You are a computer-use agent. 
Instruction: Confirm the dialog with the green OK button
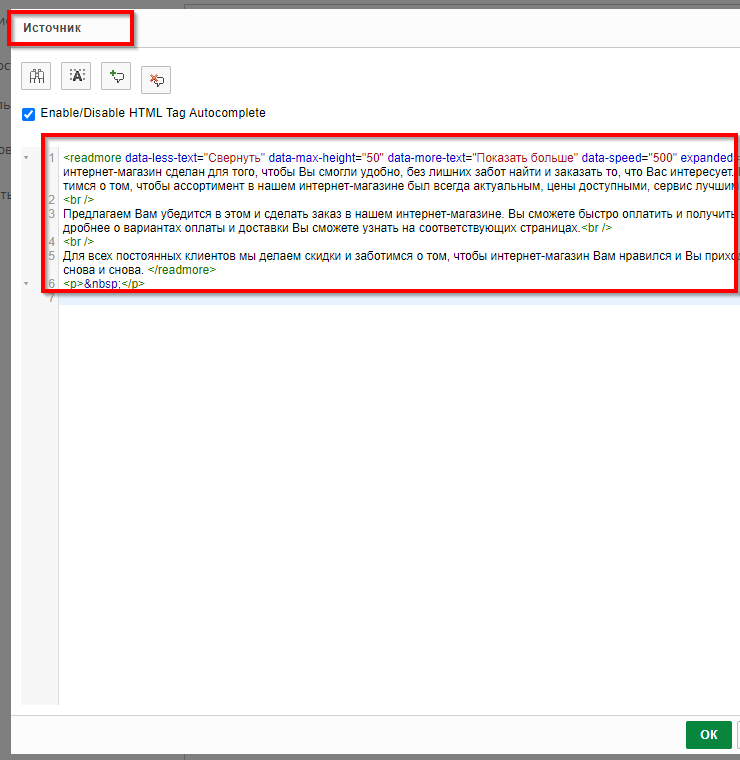pos(709,735)
